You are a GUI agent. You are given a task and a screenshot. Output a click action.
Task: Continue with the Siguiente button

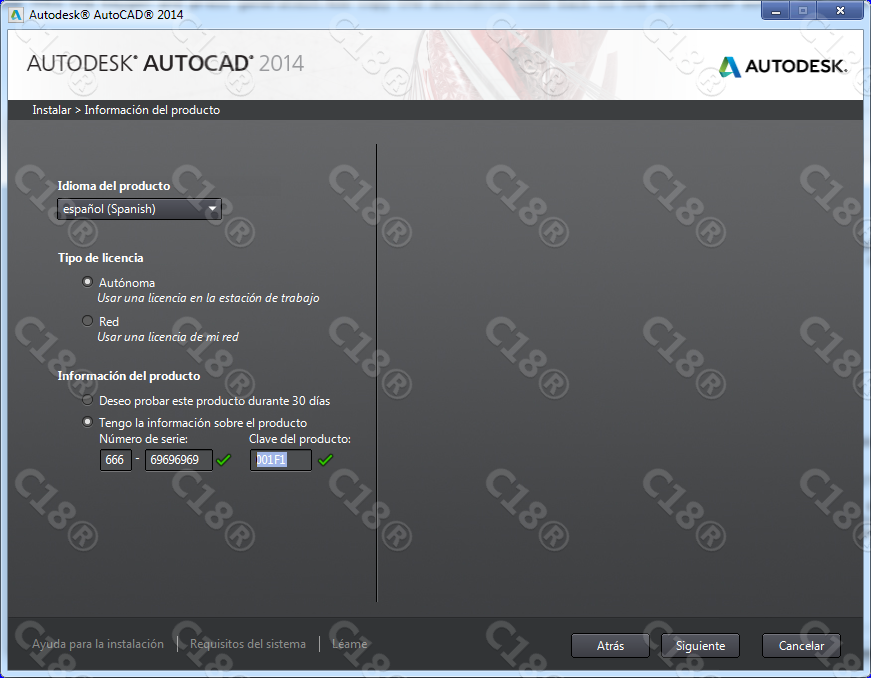(700, 646)
